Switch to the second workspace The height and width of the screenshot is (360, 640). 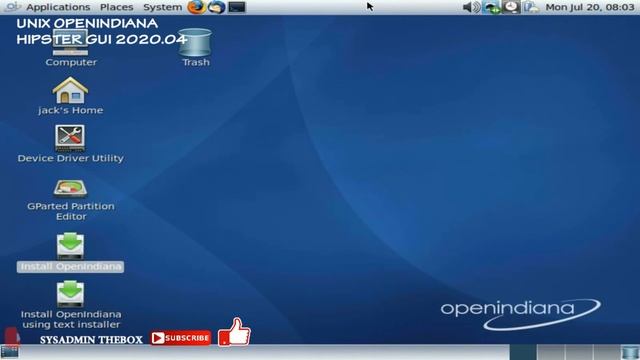551,352
